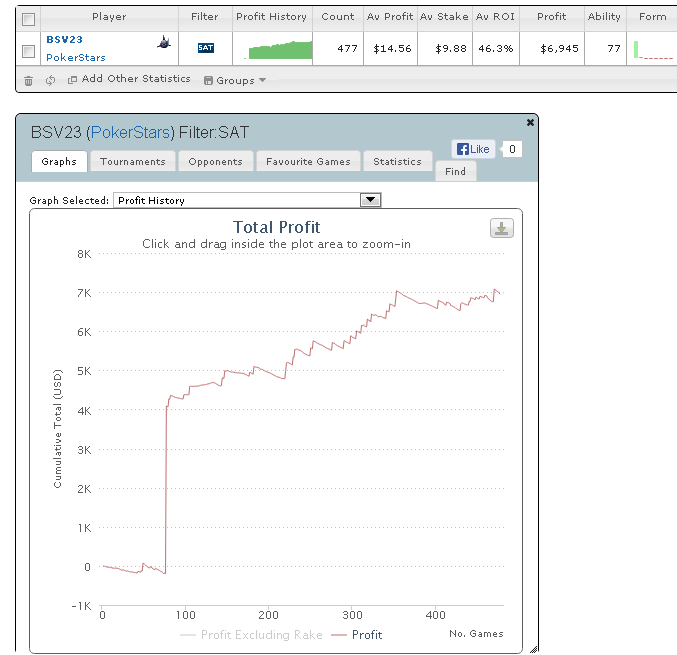Open the Statistics tab
The image size is (677, 655).
[397, 161]
